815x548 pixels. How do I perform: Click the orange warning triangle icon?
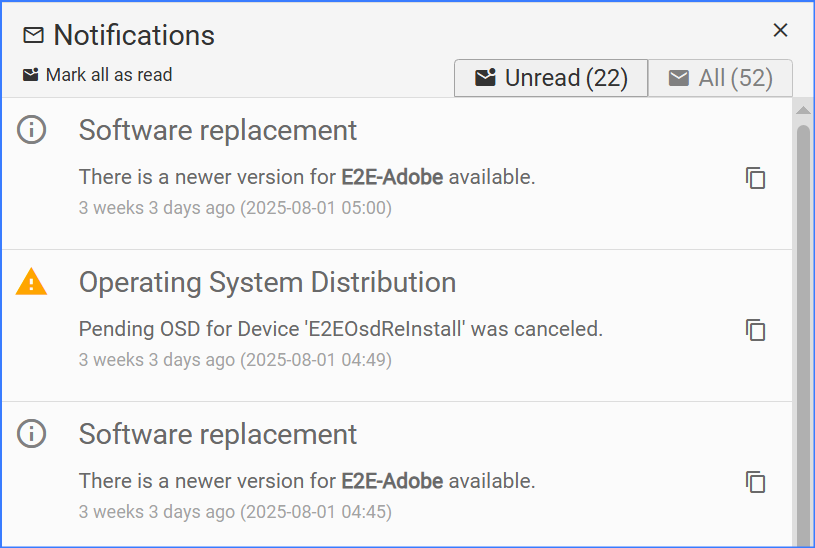32,283
